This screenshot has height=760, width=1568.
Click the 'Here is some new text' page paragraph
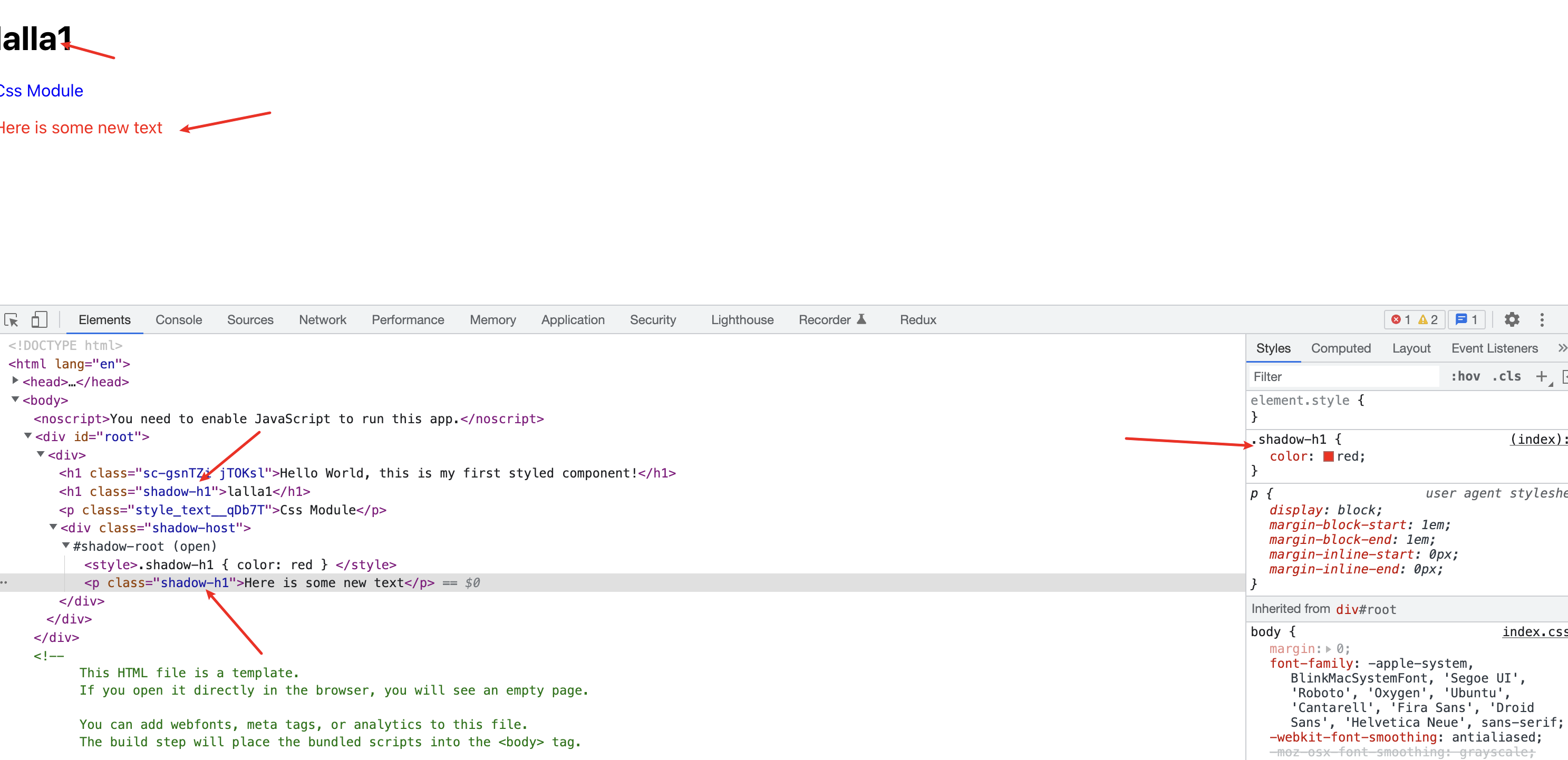(x=80, y=128)
